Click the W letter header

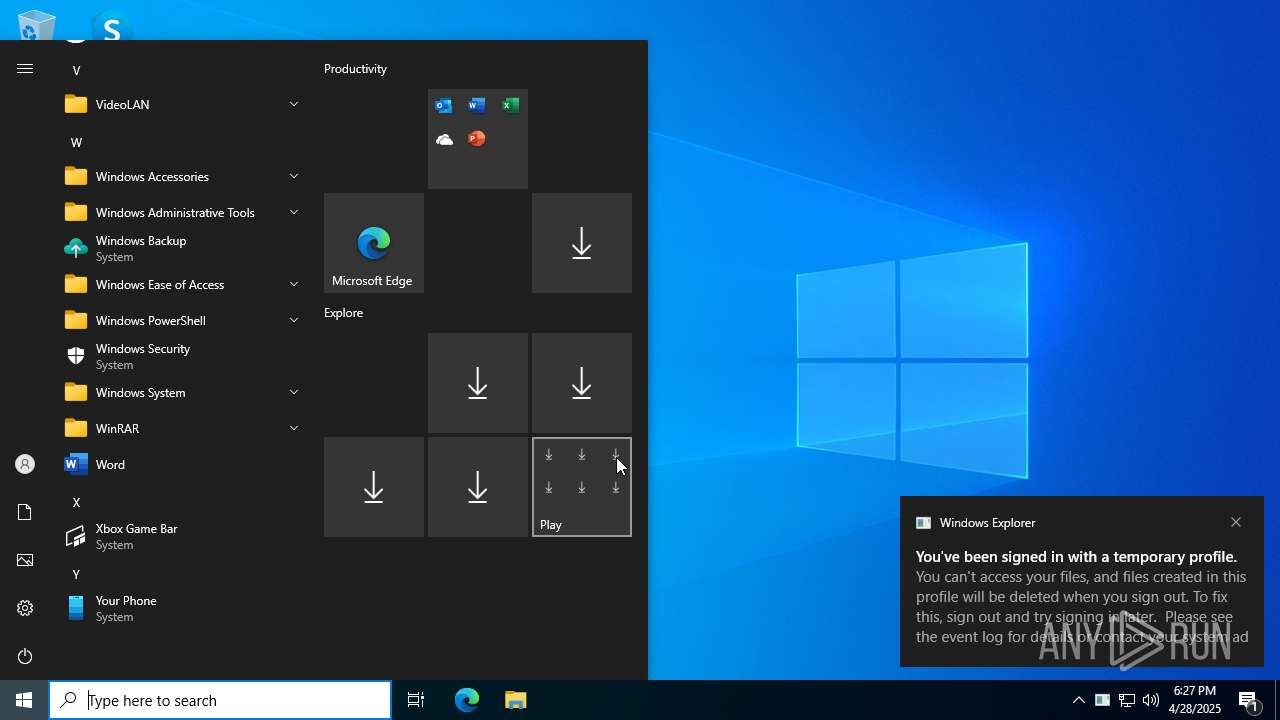coord(76,142)
